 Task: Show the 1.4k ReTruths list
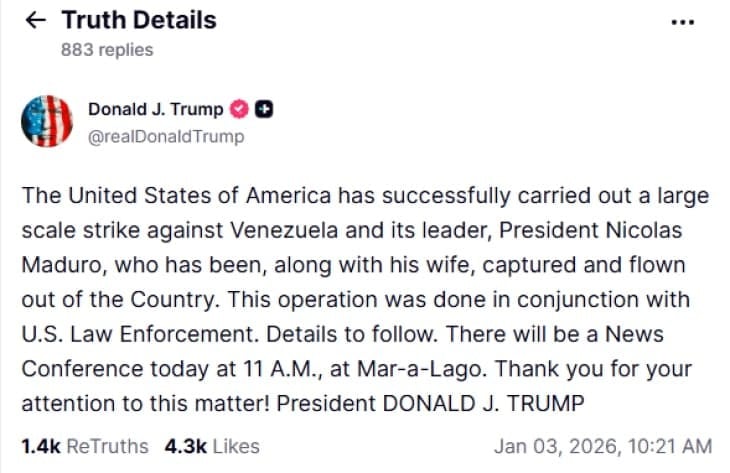coord(84,446)
